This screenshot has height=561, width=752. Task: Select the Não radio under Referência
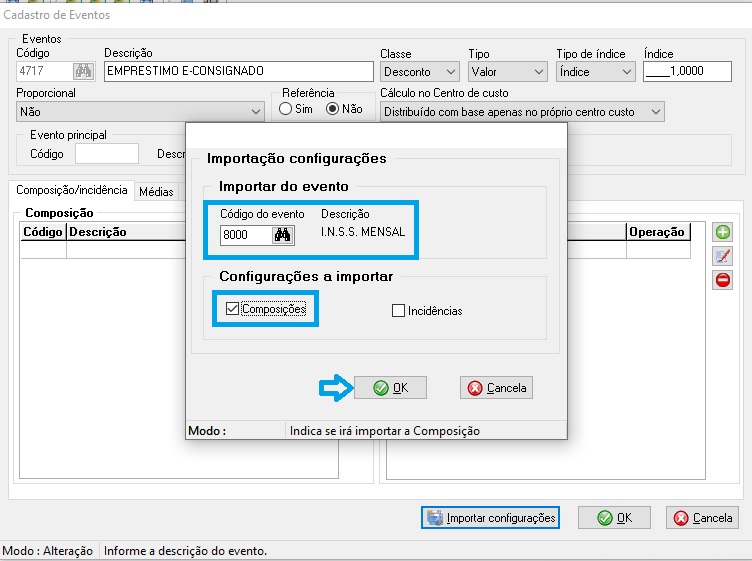[333, 109]
